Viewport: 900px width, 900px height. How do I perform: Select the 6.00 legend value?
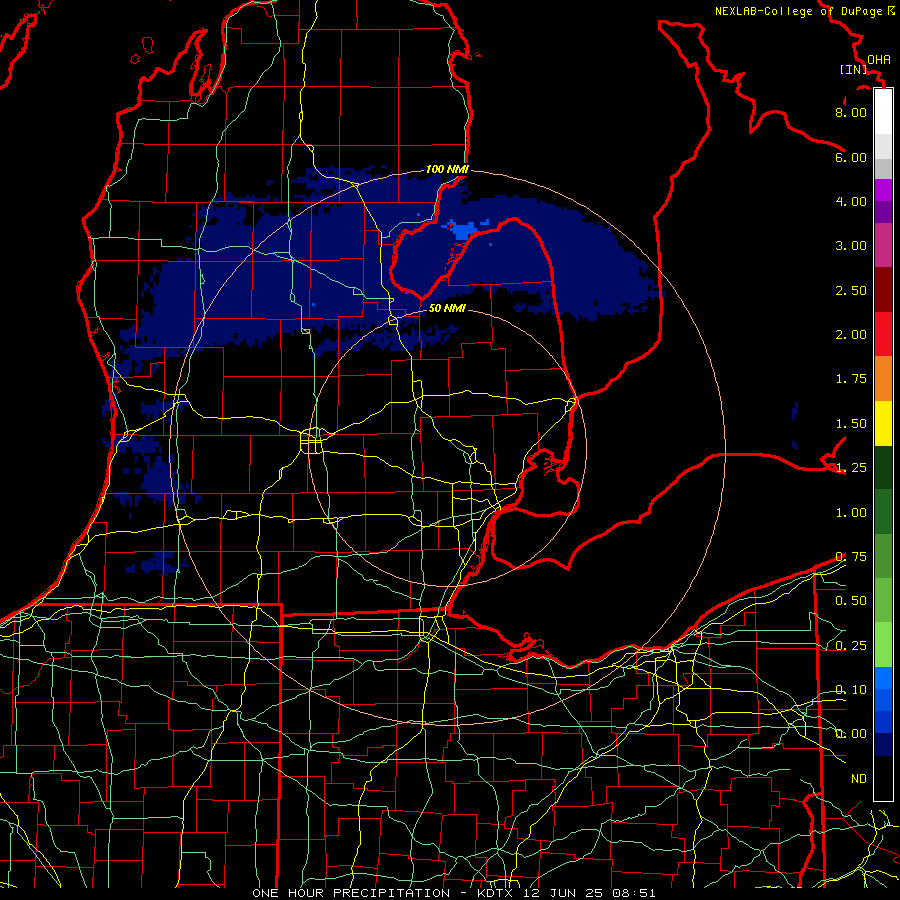point(851,157)
